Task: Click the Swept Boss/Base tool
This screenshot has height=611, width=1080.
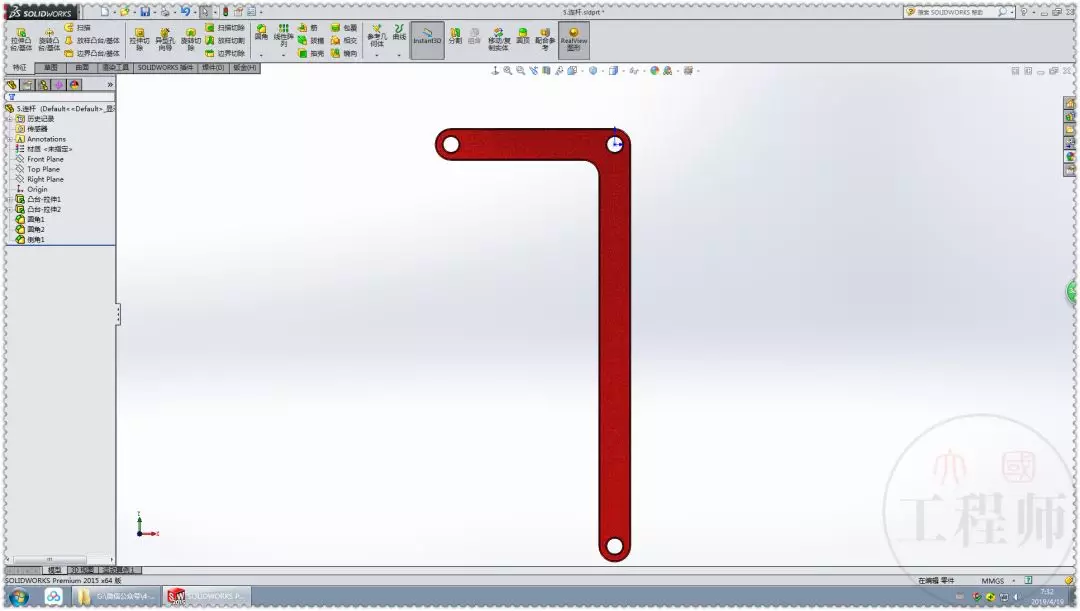Action: (77, 28)
